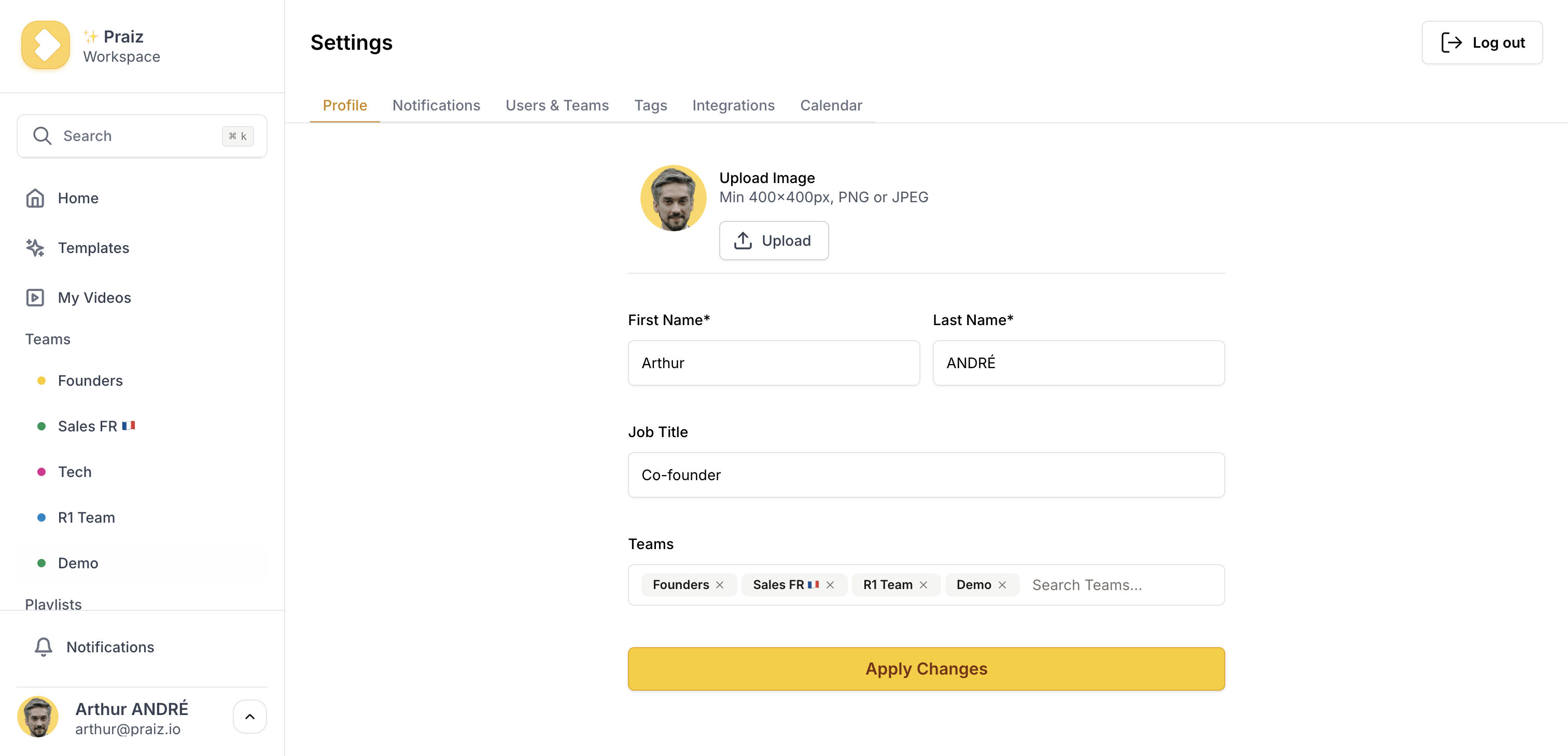Select the Demo team in sidebar

pos(142,563)
